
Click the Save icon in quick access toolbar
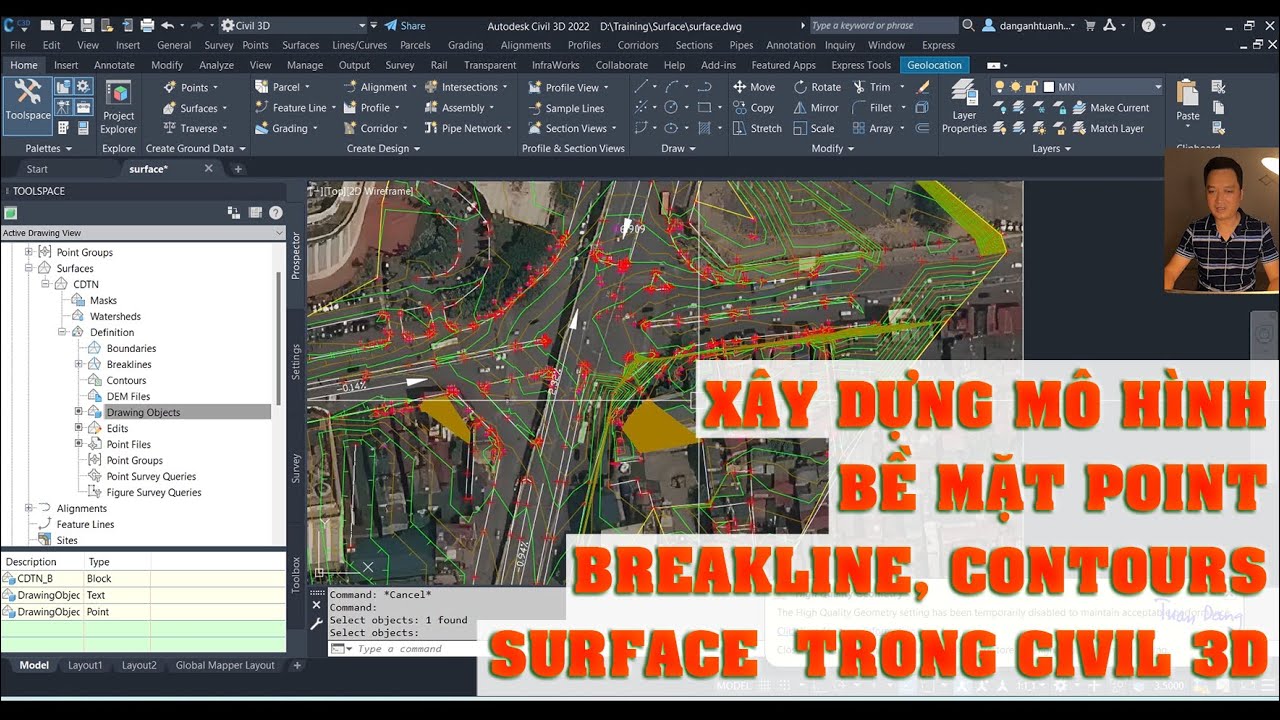pos(87,25)
